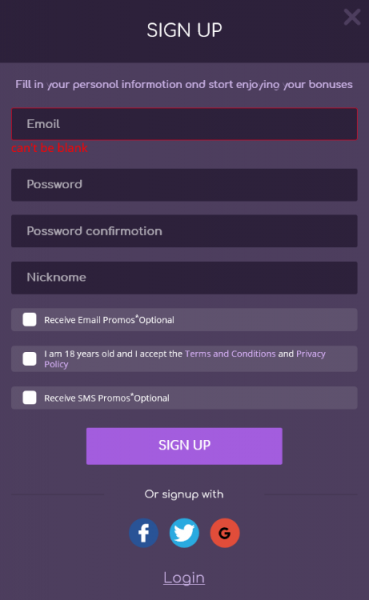Click the 'Or signup with' divider text

[x=184, y=494]
